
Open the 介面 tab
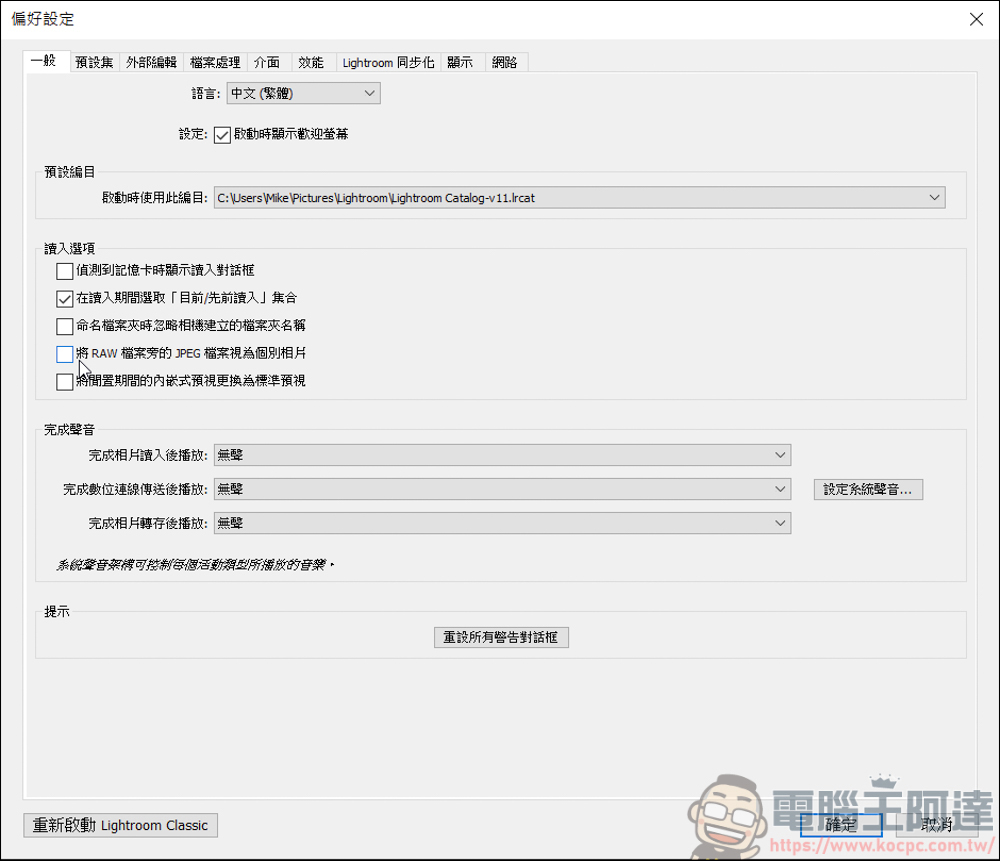coord(267,63)
